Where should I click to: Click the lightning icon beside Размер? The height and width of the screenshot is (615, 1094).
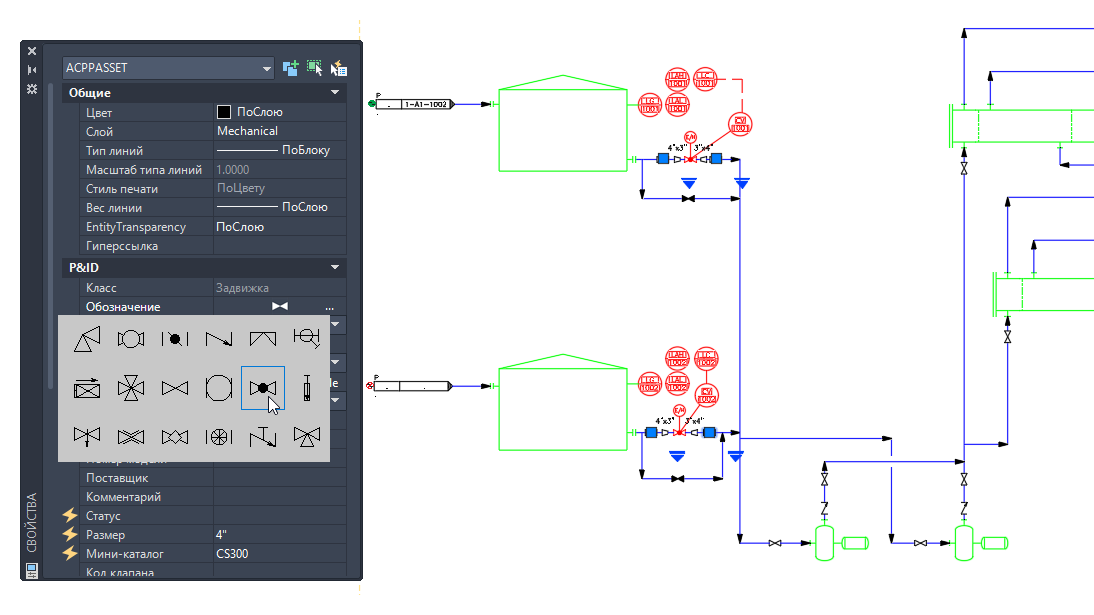(70, 534)
